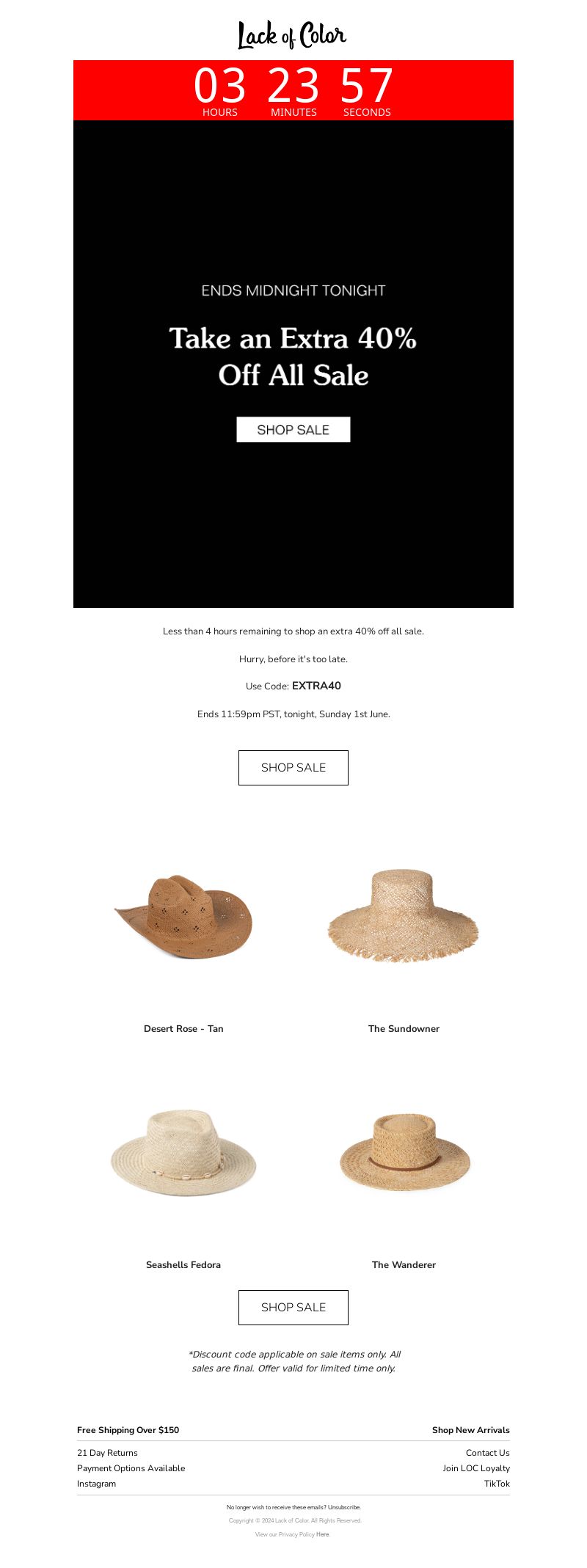Visit the TikTok footer link
The height and width of the screenshot is (1568, 587).
(497, 1484)
